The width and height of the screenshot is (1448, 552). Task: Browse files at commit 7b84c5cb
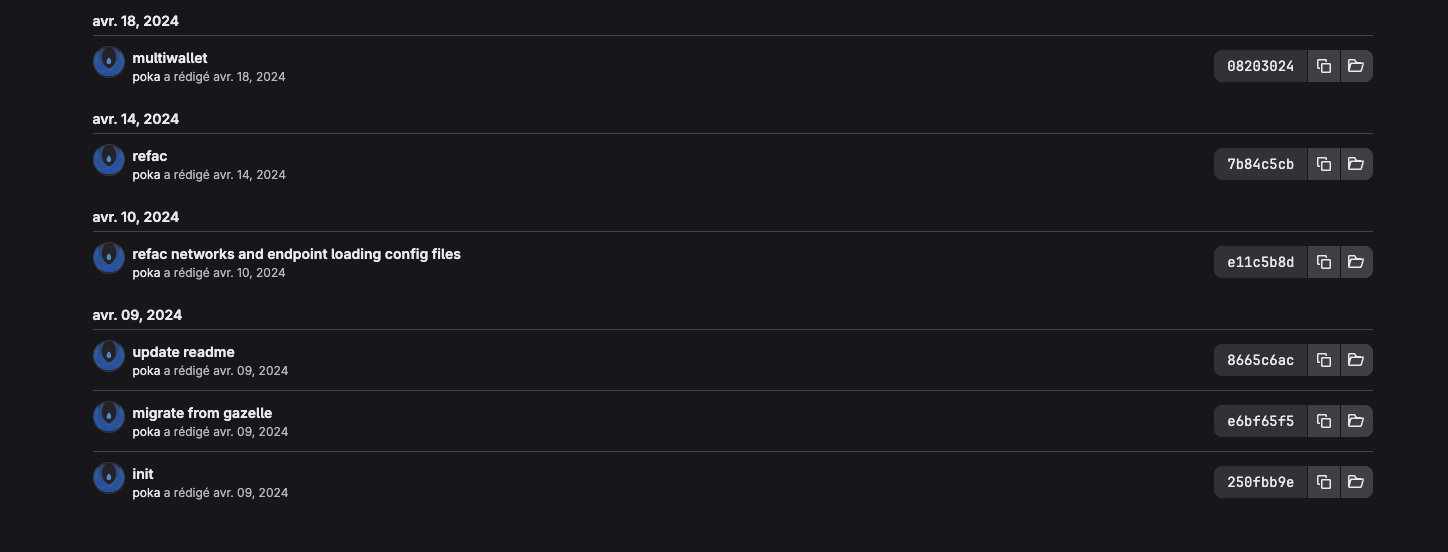coord(1356,164)
